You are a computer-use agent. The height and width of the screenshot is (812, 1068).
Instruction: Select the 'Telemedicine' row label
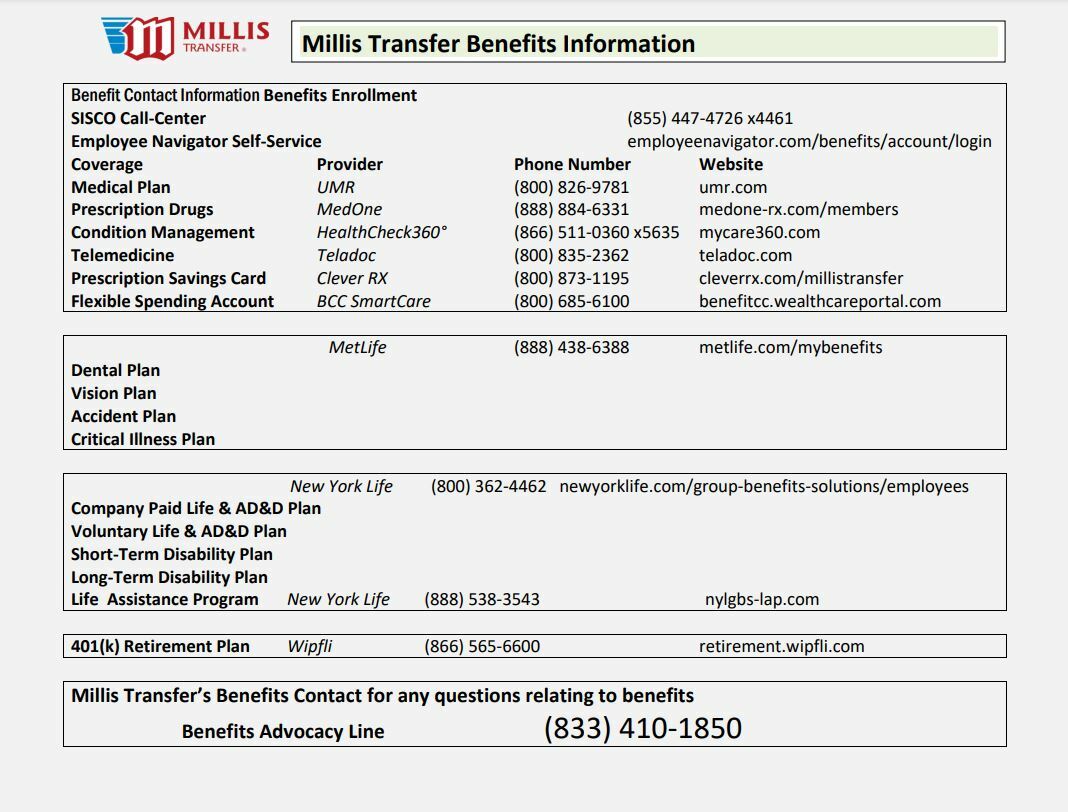pos(123,255)
